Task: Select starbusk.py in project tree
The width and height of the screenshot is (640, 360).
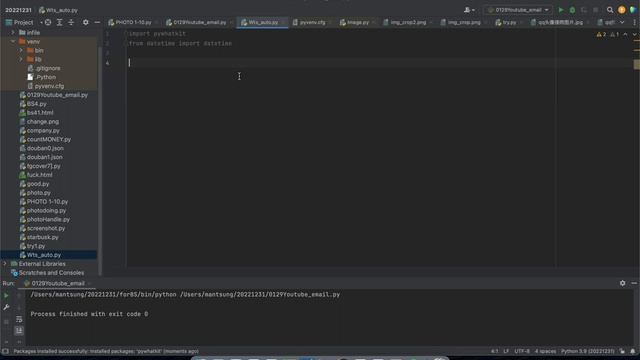Action: (39, 237)
